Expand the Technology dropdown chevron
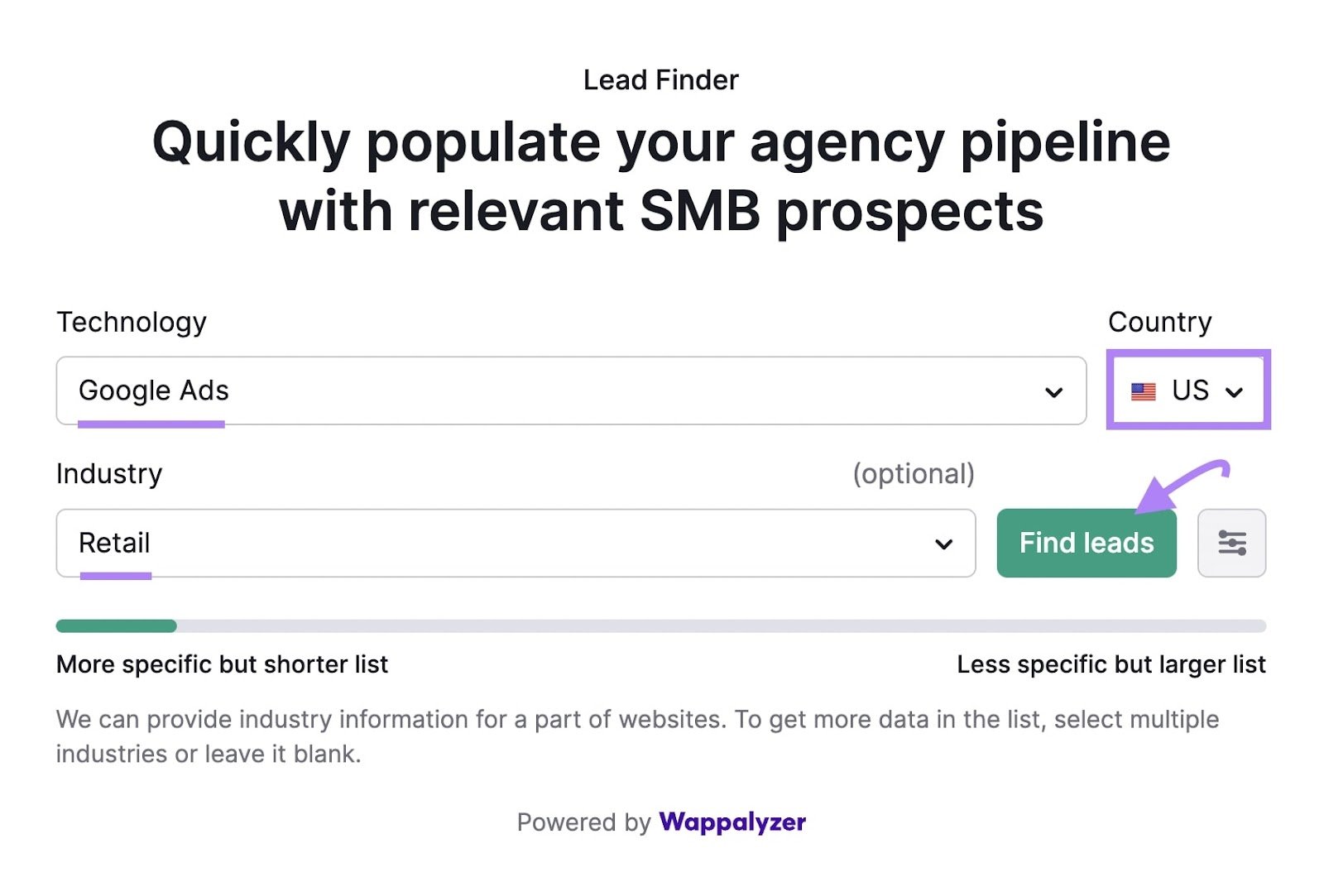This screenshot has height=896, width=1324. pos(1053,392)
